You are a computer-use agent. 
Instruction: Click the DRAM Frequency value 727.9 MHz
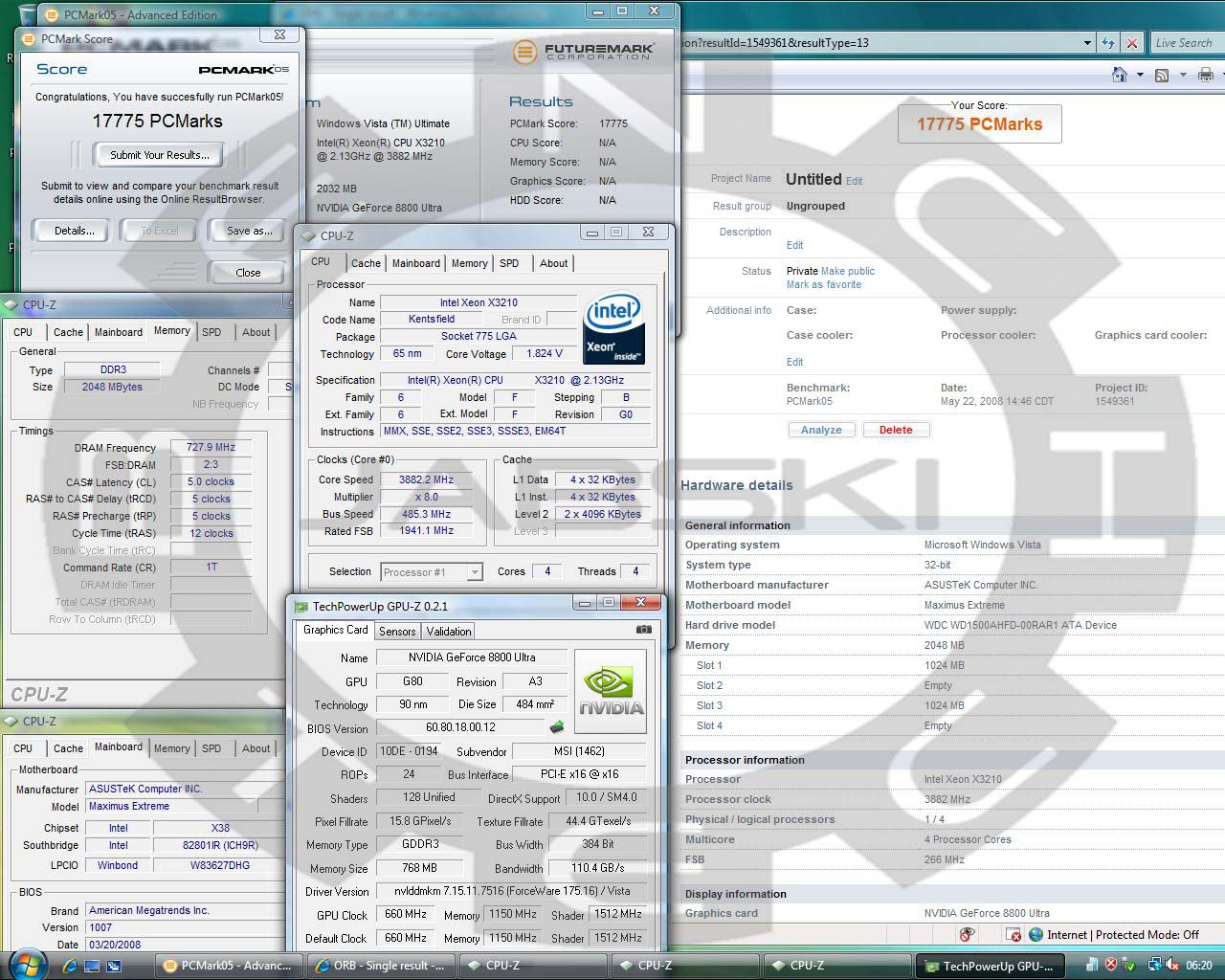pyautogui.click(x=211, y=447)
